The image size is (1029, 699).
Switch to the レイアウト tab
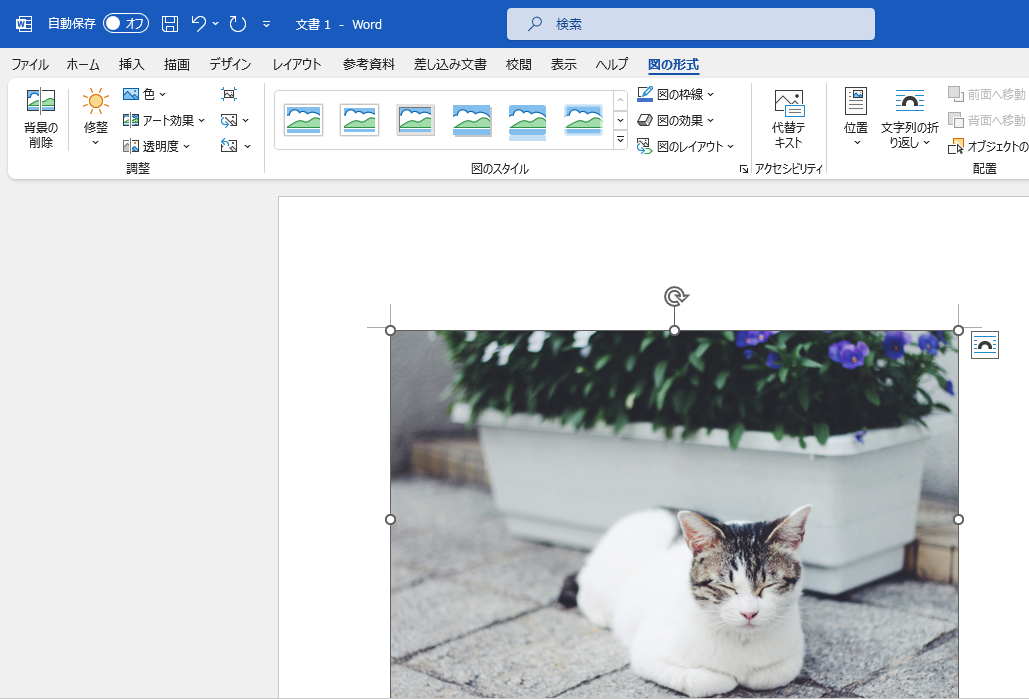[x=297, y=64]
